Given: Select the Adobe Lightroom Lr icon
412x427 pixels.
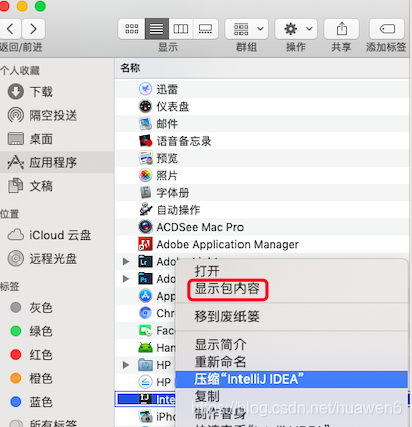Looking at the screenshot, I should 145,262.
